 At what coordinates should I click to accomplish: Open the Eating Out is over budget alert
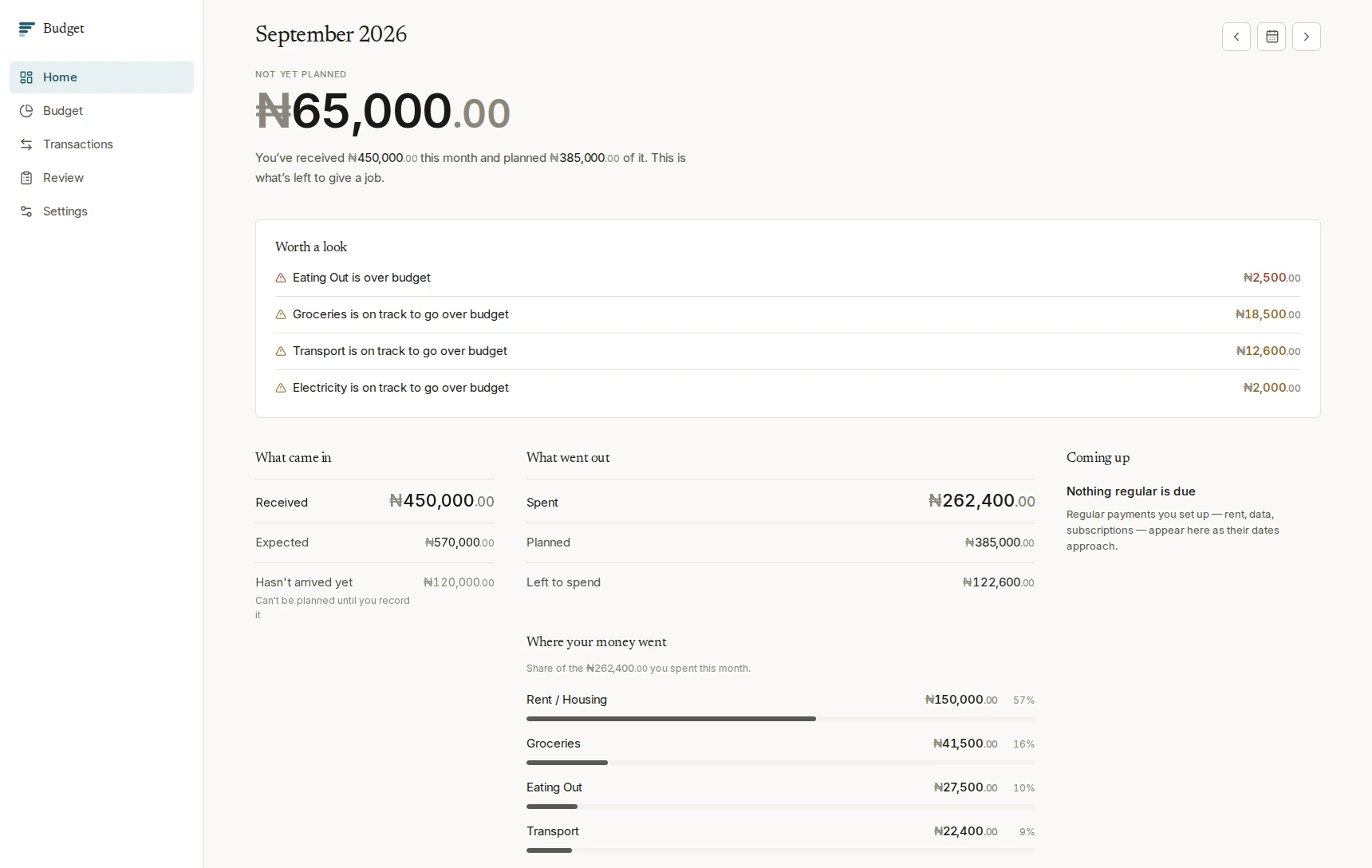point(788,278)
